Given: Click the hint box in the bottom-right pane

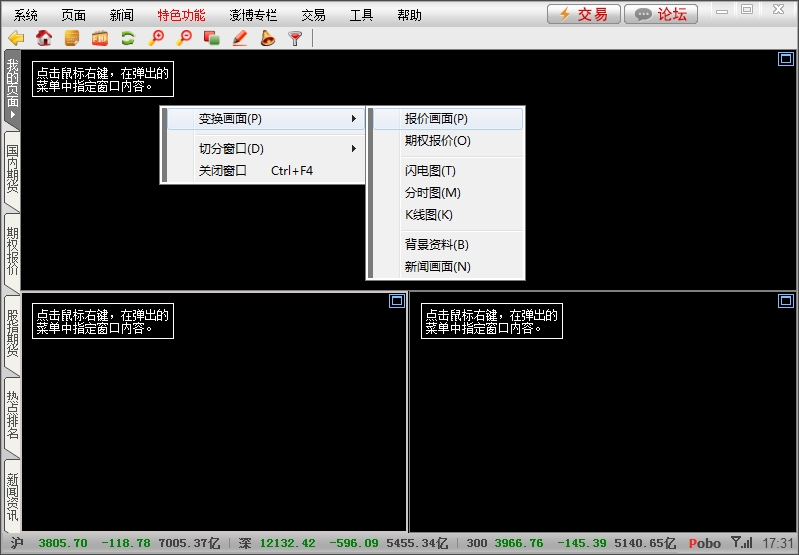Looking at the screenshot, I should pos(492,321).
